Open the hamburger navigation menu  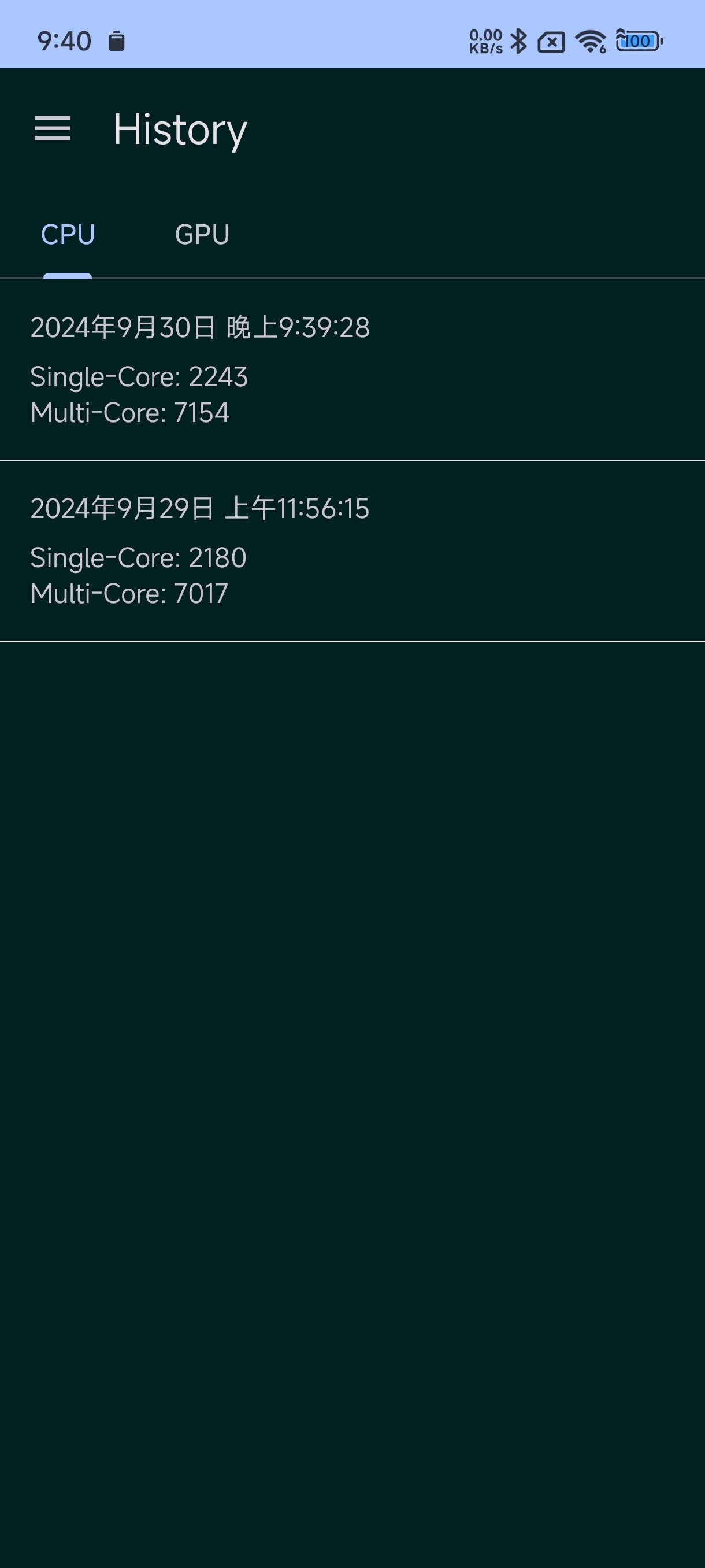53,128
